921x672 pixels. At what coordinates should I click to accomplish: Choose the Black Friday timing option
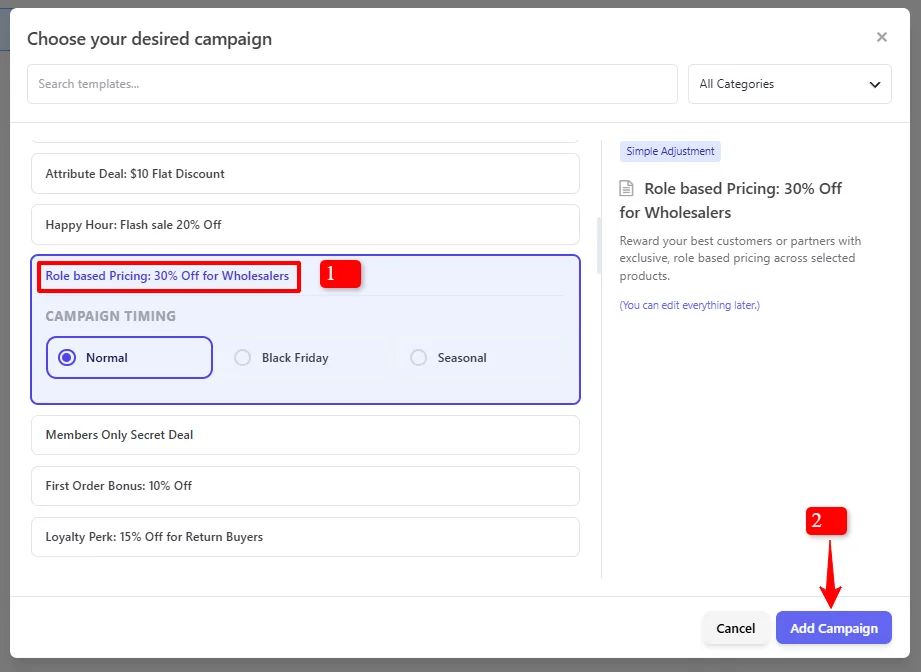(x=304, y=357)
